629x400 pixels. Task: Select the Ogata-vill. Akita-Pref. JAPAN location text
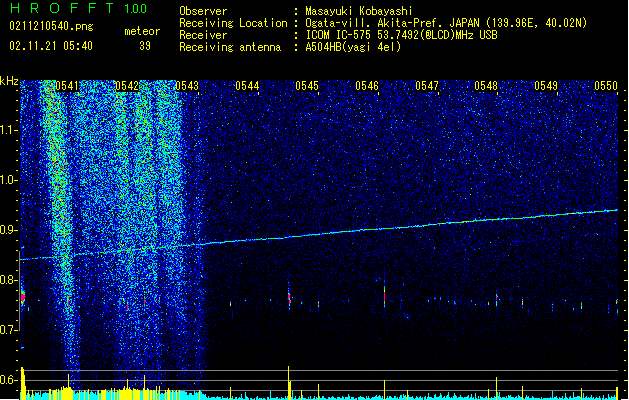coord(446,23)
